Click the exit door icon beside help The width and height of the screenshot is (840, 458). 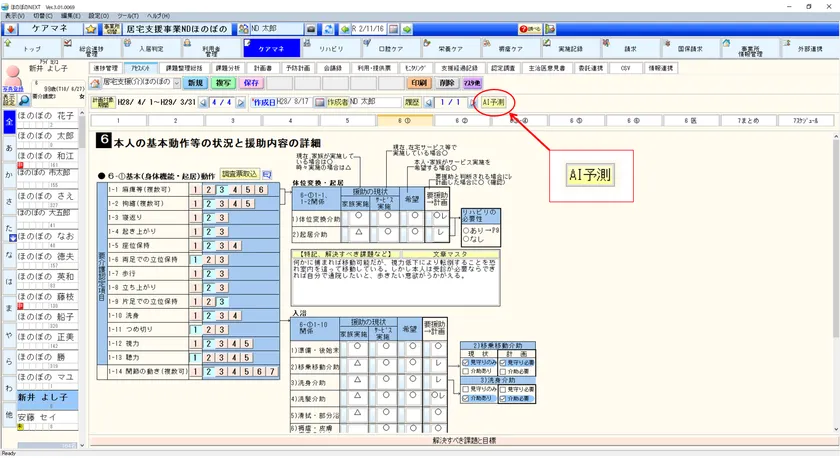[550, 29]
